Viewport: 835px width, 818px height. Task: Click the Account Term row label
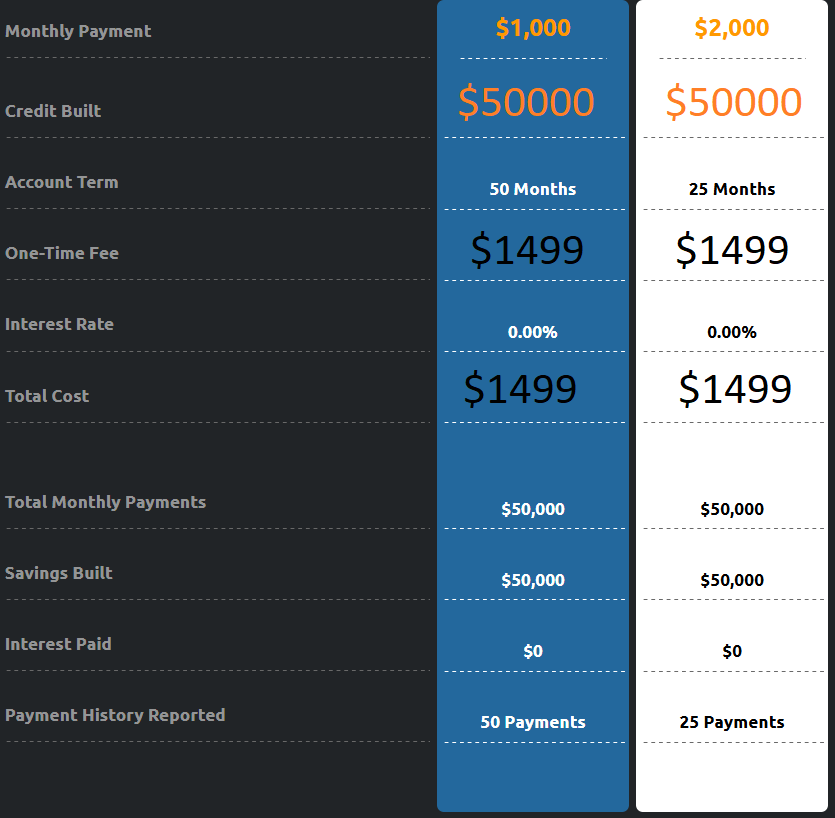(x=62, y=182)
